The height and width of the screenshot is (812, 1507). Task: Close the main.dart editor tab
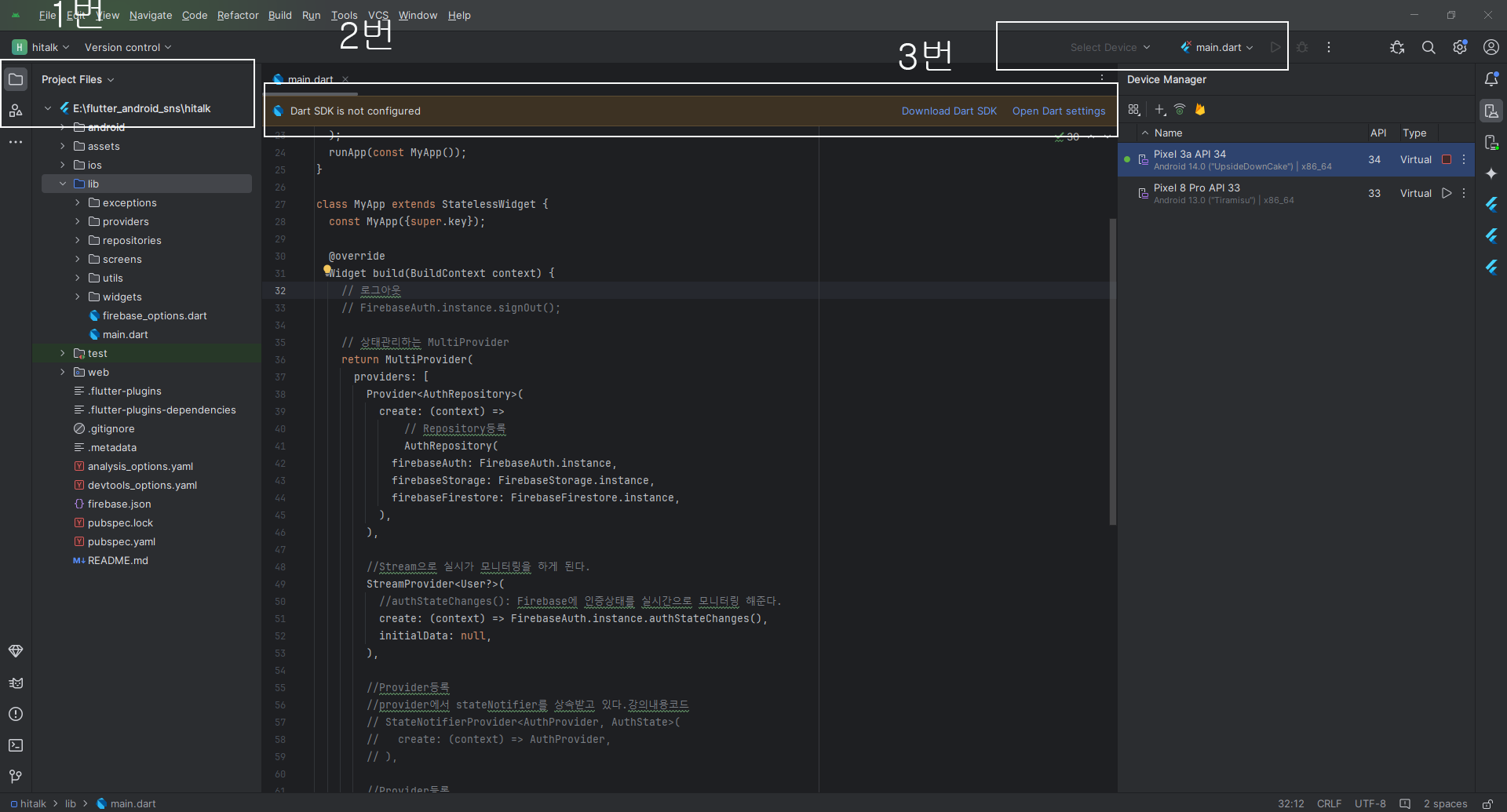click(345, 79)
